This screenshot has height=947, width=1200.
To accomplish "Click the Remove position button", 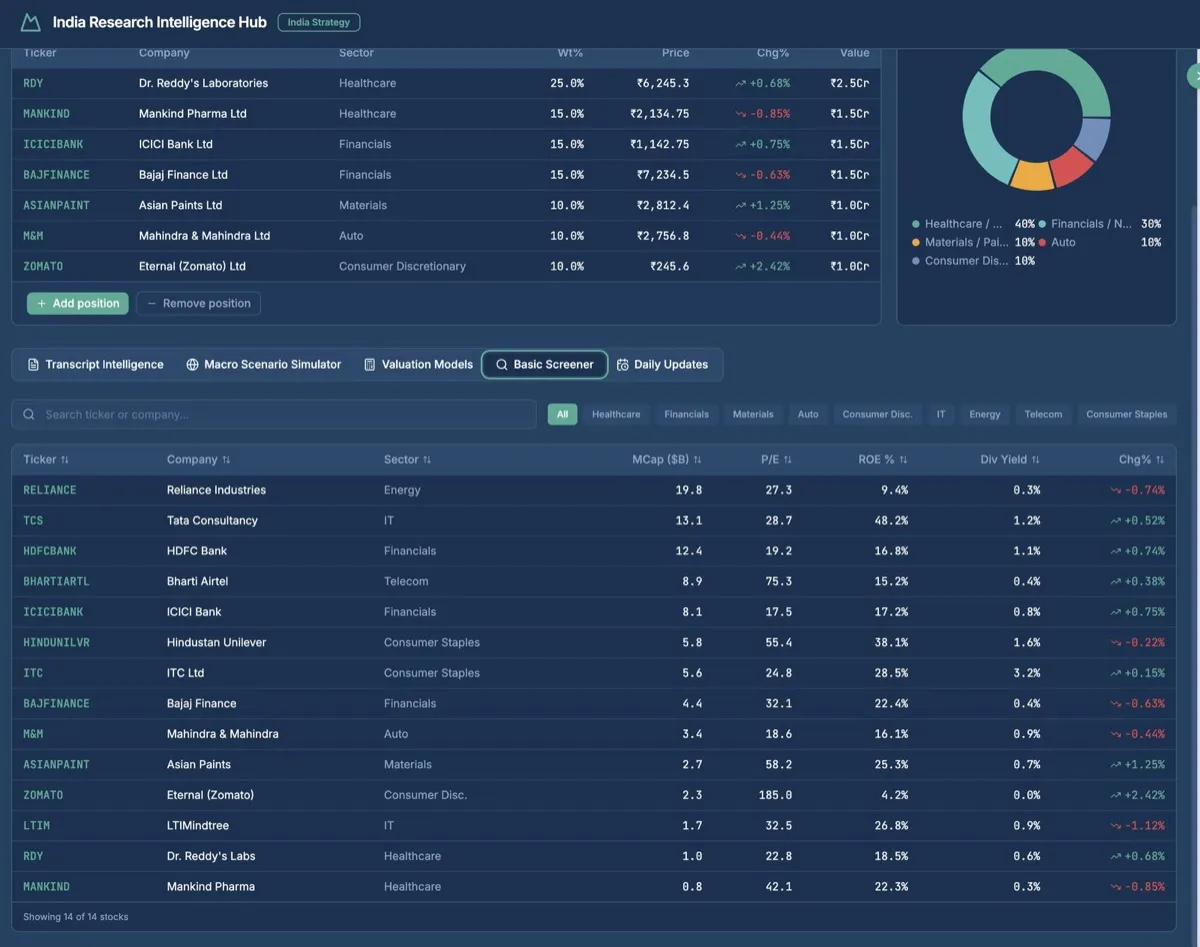I will (x=198, y=303).
